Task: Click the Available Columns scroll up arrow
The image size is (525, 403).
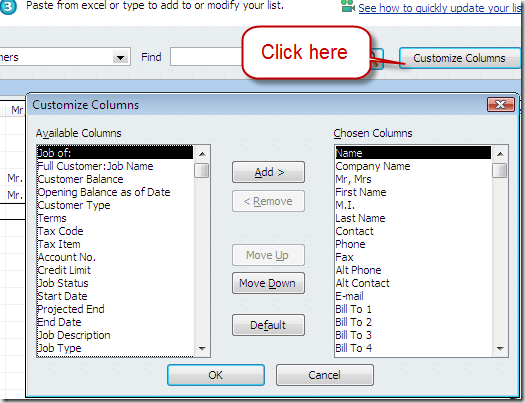Action: coord(202,154)
